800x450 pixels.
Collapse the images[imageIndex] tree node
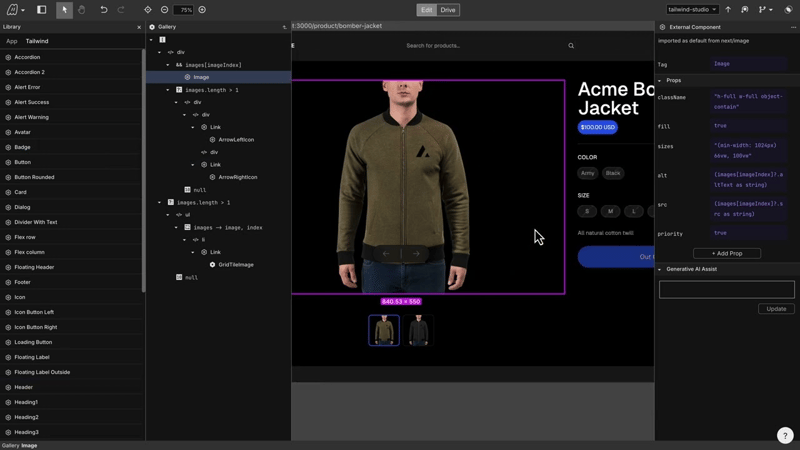168,65
